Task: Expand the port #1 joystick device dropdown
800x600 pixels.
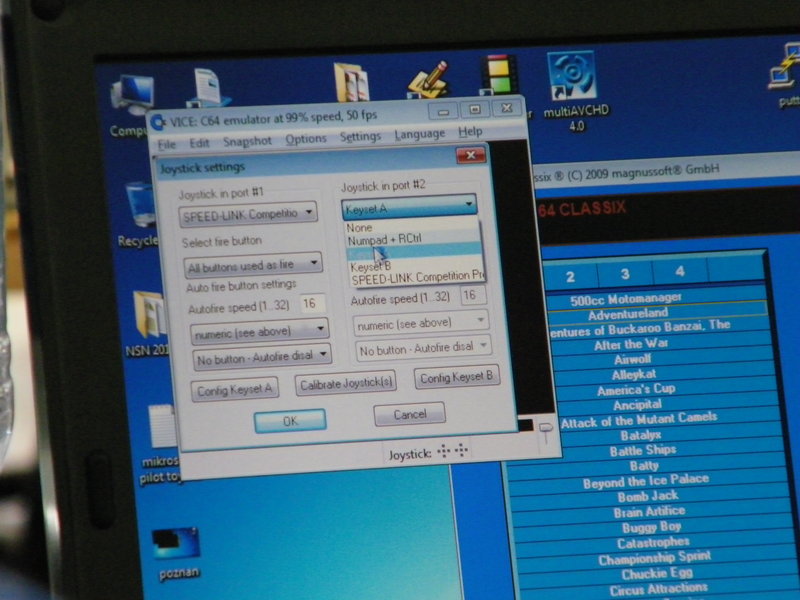Action: tap(248, 214)
